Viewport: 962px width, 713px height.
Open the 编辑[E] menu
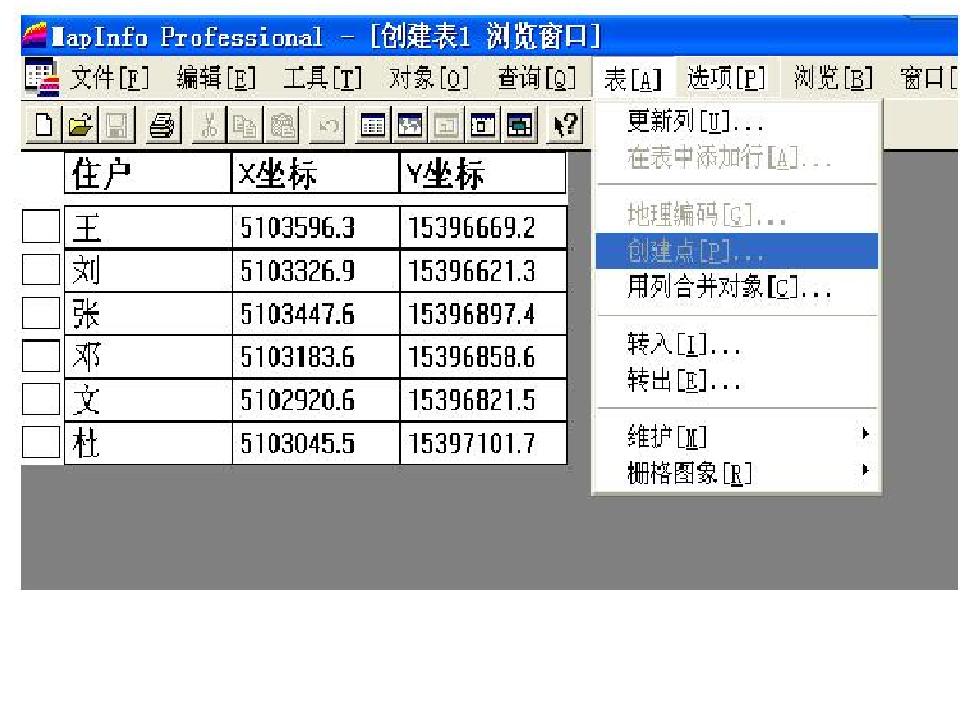pyautogui.click(x=216, y=78)
